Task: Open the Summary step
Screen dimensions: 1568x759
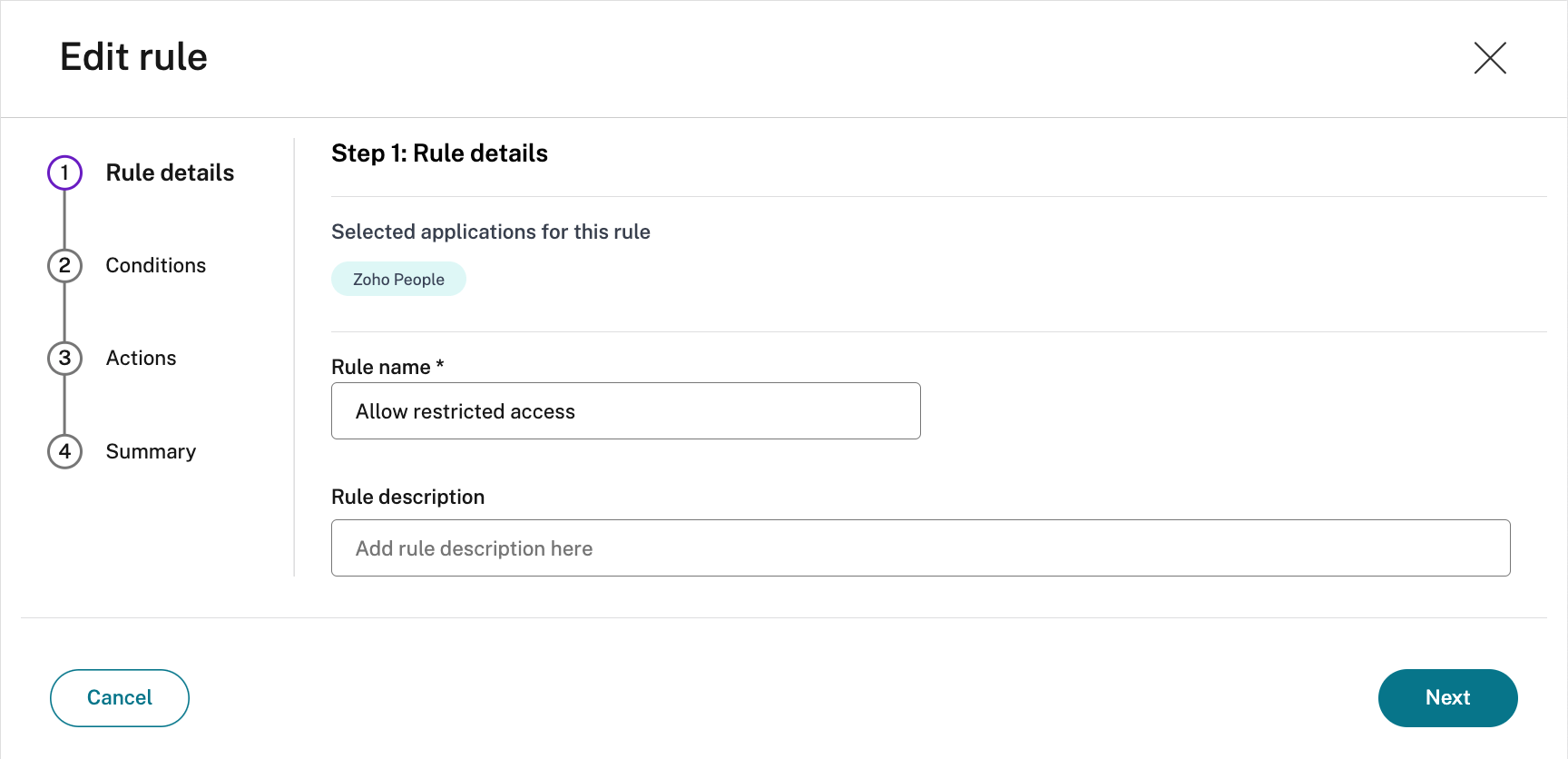Action: coord(151,451)
